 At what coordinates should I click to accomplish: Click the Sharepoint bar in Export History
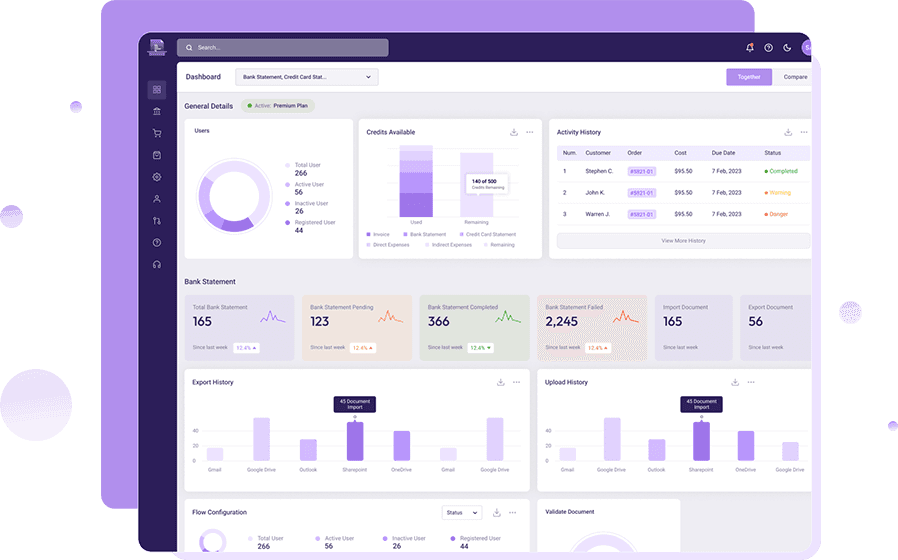pyautogui.click(x=355, y=441)
